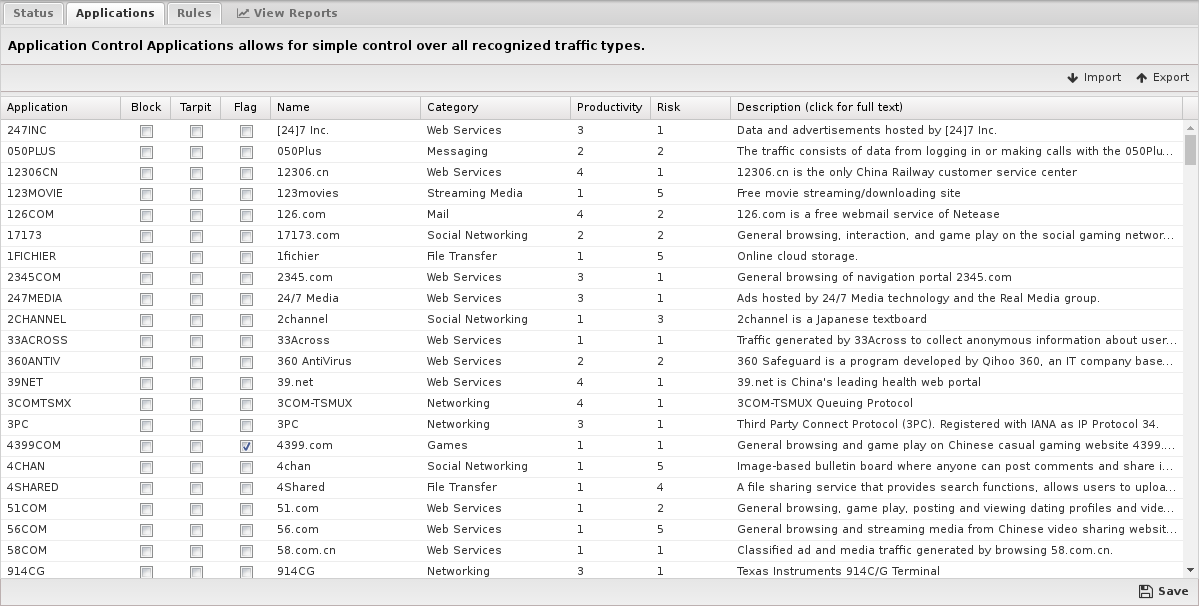Click the Export arrow icon
This screenshot has width=1199, height=606.
(1142, 78)
